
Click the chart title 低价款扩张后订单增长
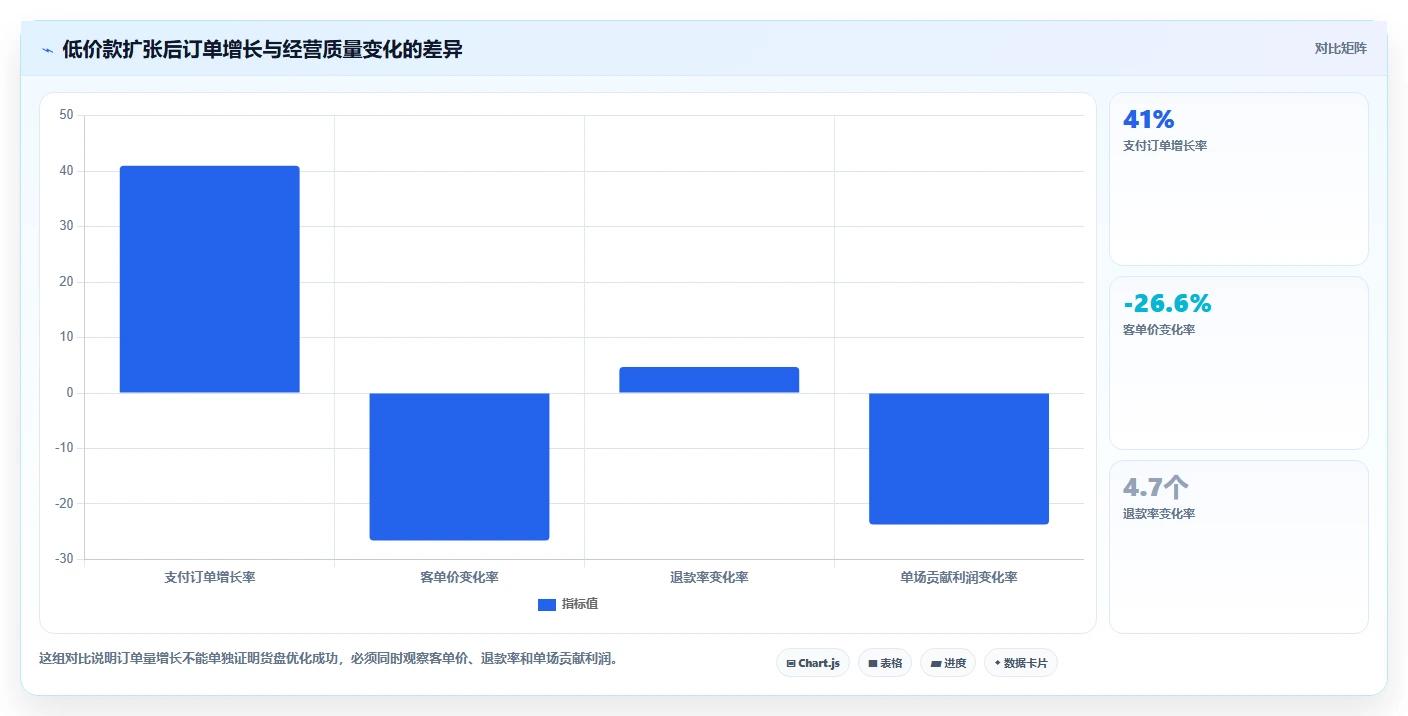pos(262,49)
